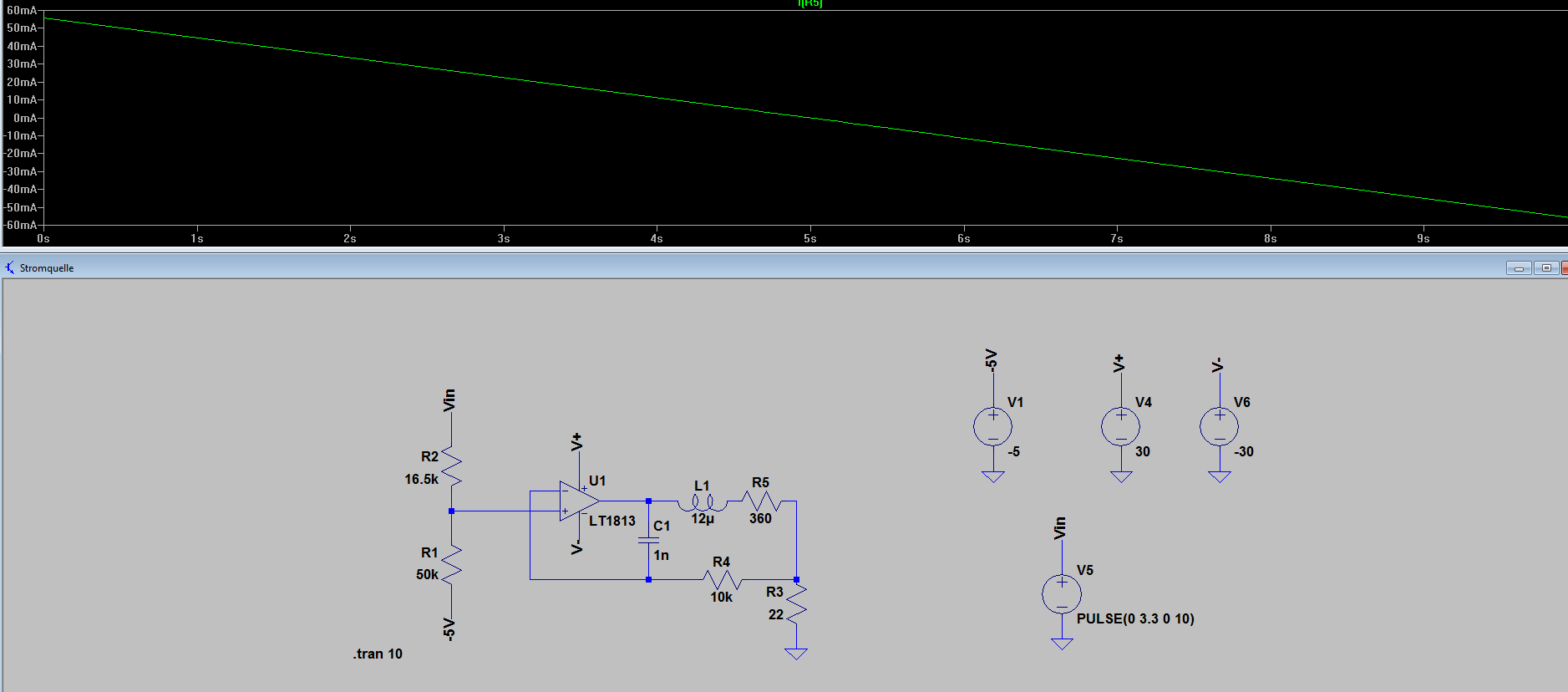Click the 2s x-axis label
This screenshot has height=692, width=1568.
[x=350, y=238]
